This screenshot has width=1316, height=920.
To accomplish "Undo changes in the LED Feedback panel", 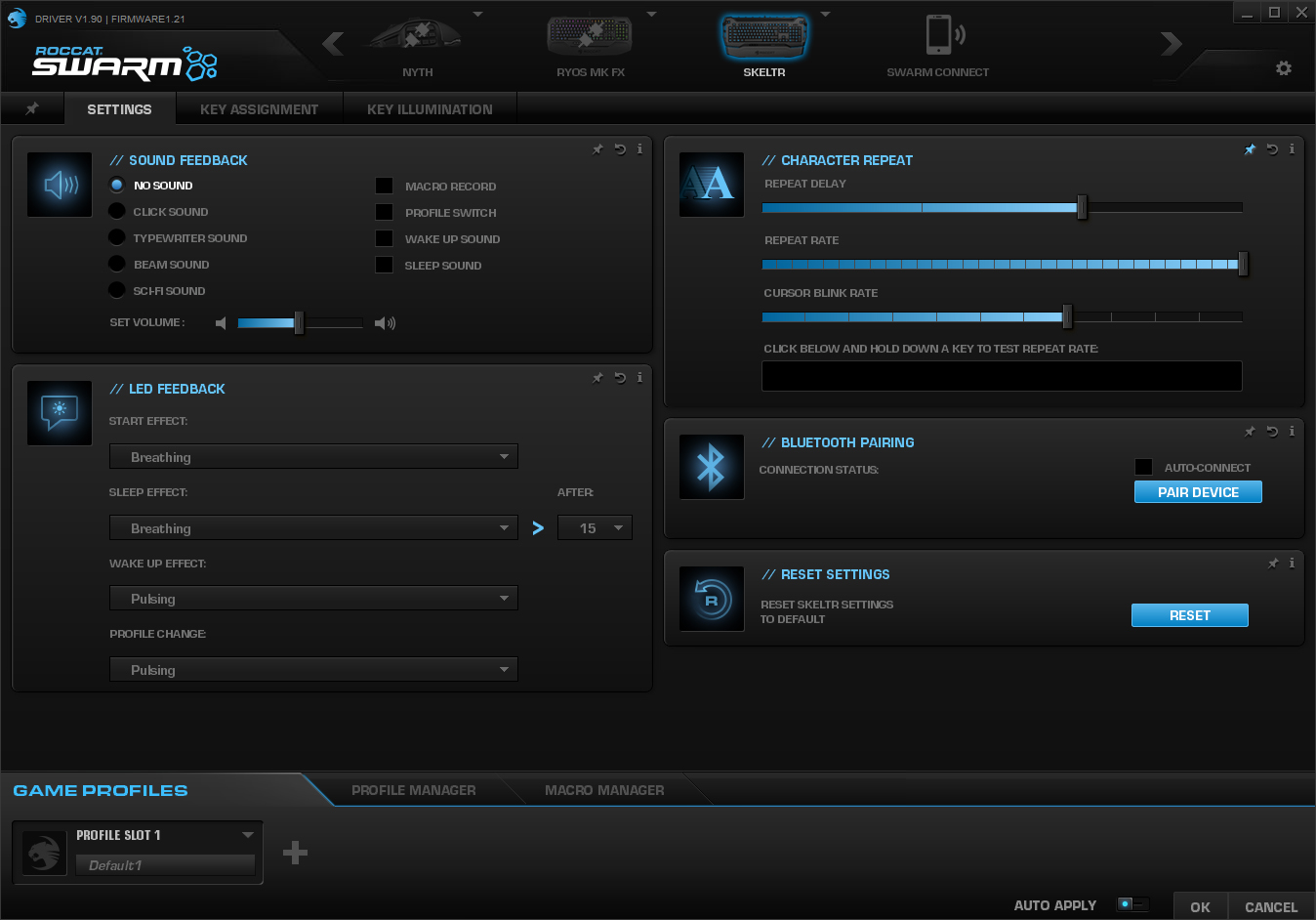I will tap(620, 378).
